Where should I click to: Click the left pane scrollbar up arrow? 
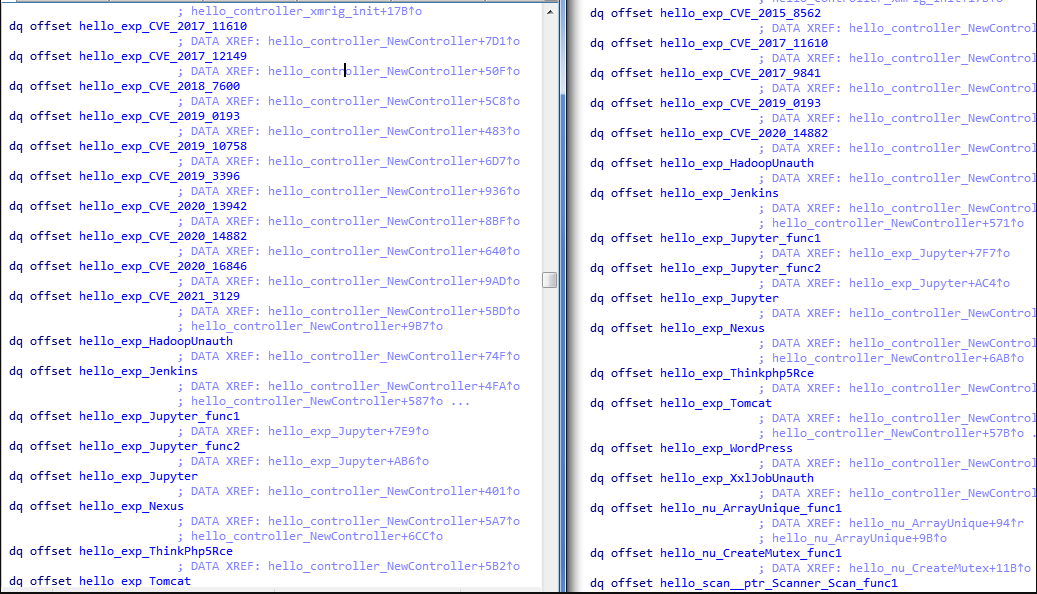[x=550, y=12]
